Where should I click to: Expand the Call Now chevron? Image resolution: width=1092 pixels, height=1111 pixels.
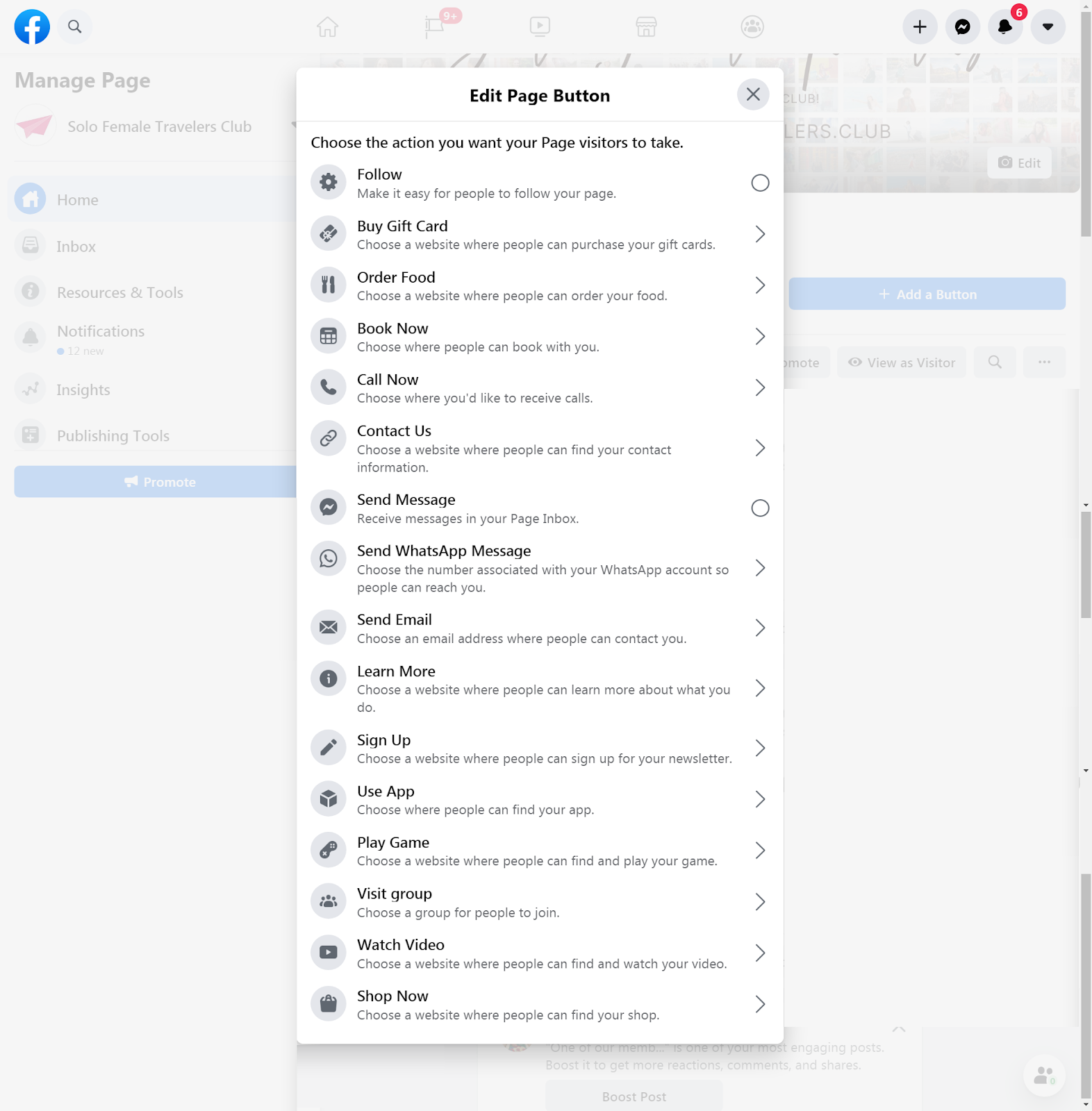click(761, 387)
